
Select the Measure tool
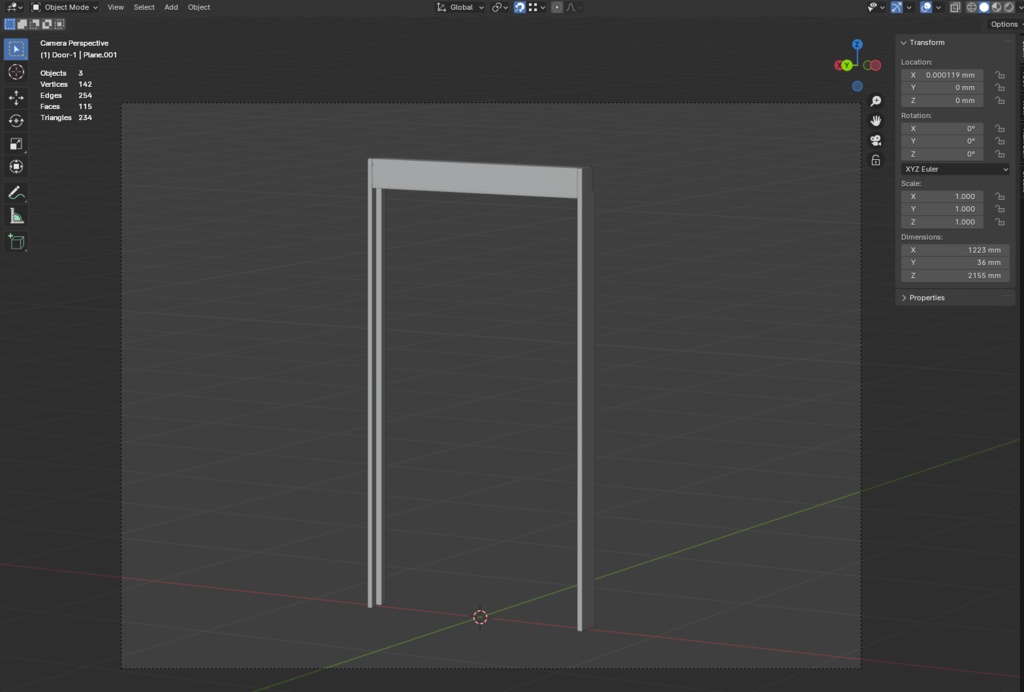(x=16, y=216)
